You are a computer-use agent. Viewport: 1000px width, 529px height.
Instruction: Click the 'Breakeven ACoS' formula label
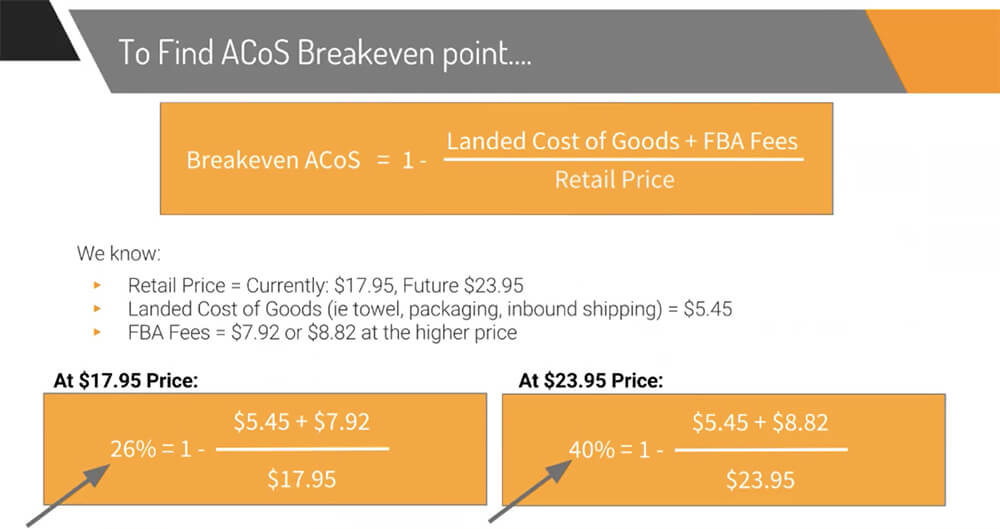click(273, 160)
